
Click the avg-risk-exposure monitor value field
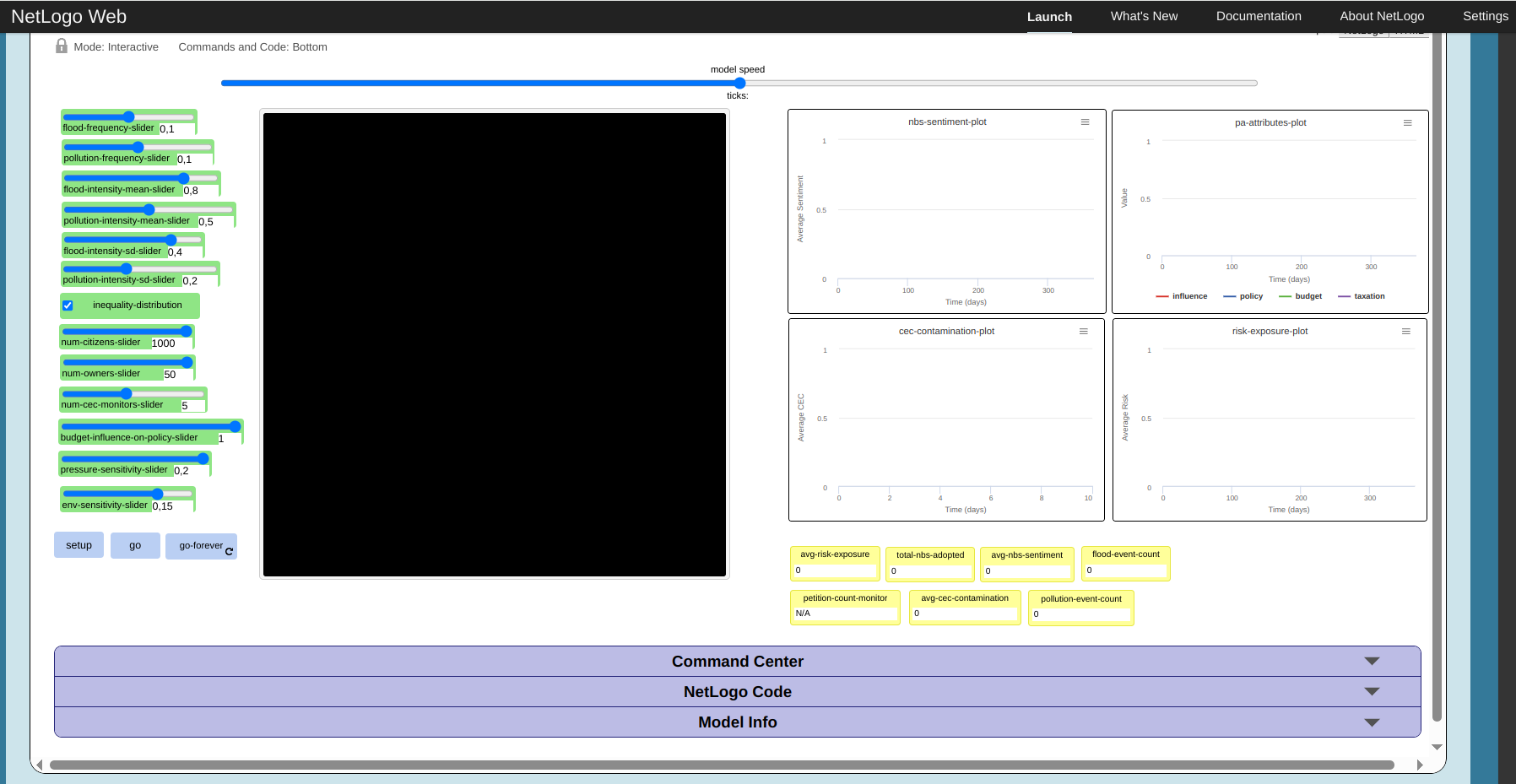point(834,570)
